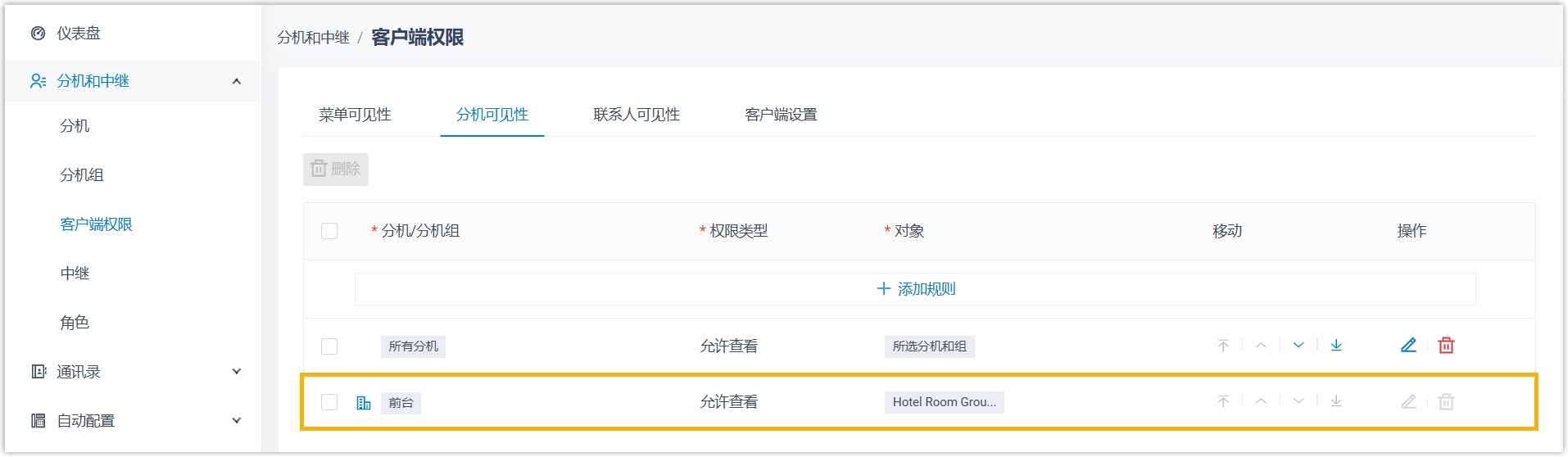Open 分机组 in the sidebar
This screenshot has height=457, width=1568.
pos(82,175)
